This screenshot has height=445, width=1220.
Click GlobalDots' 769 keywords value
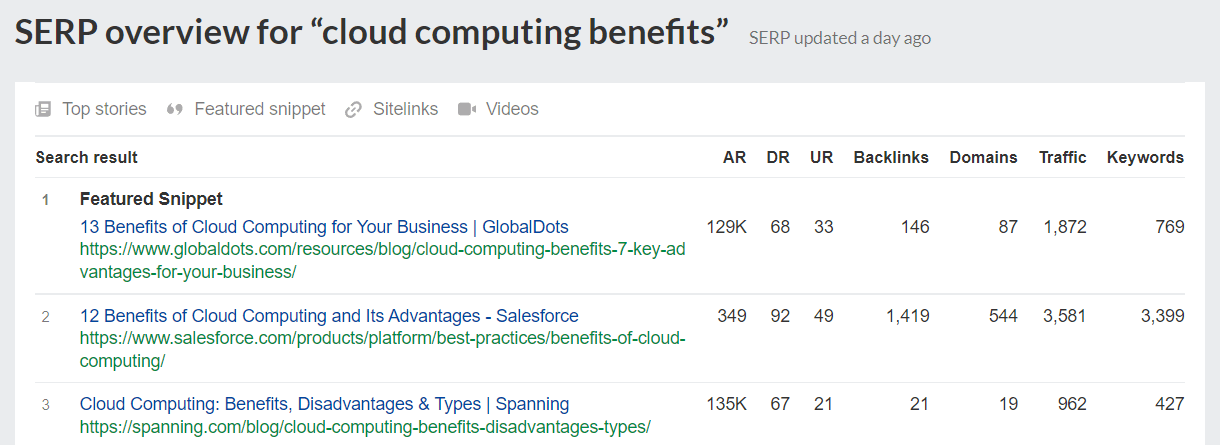[x=1171, y=227]
